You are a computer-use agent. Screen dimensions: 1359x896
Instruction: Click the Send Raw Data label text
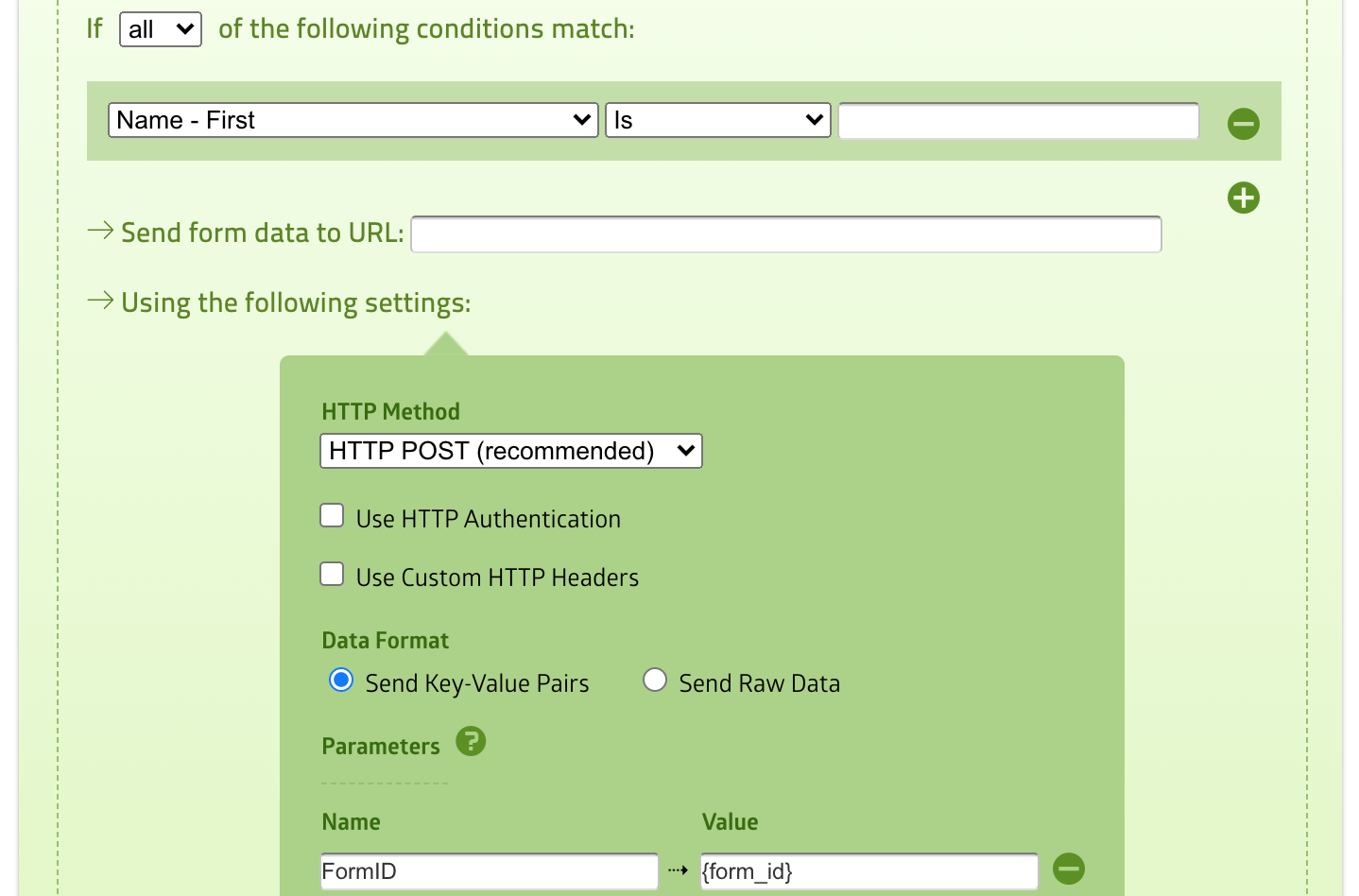pyautogui.click(x=759, y=683)
